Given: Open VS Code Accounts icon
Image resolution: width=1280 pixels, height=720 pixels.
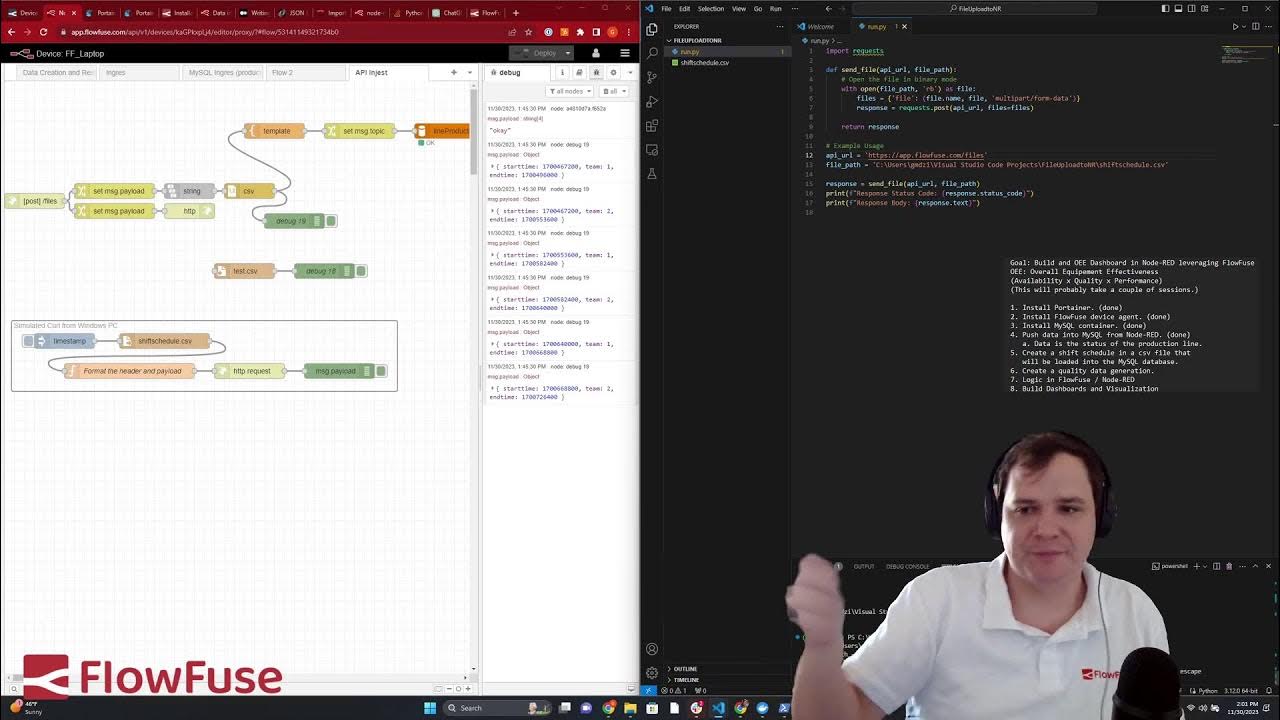Looking at the screenshot, I should tap(652, 649).
